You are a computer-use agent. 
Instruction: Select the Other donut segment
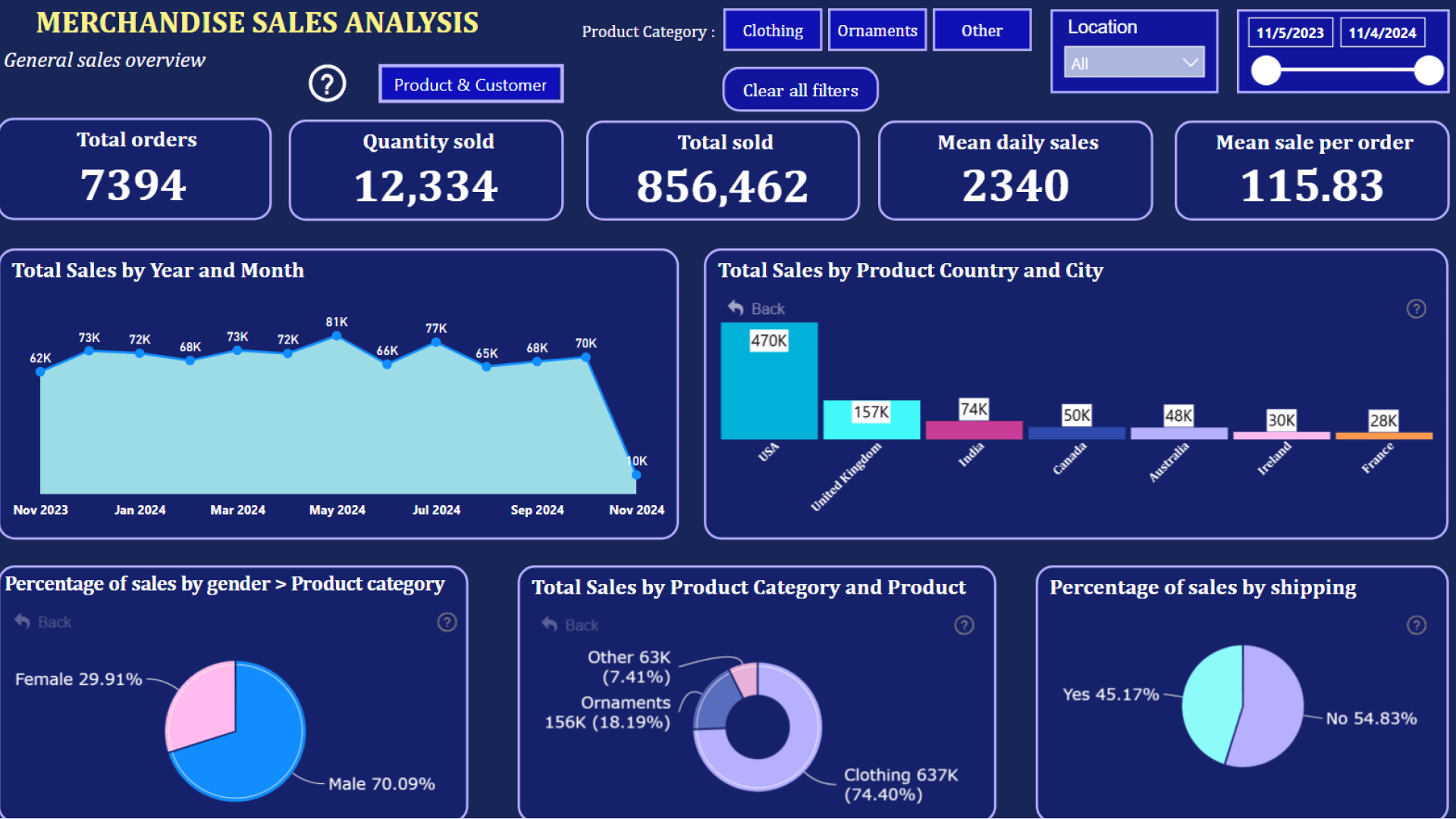pyautogui.click(x=746, y=679)
